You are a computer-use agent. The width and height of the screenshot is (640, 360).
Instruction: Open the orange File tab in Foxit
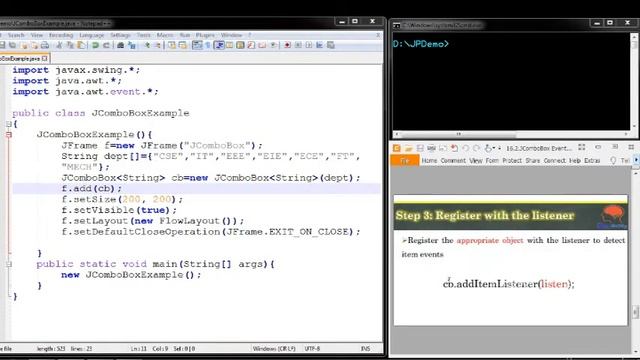[404, 160]
